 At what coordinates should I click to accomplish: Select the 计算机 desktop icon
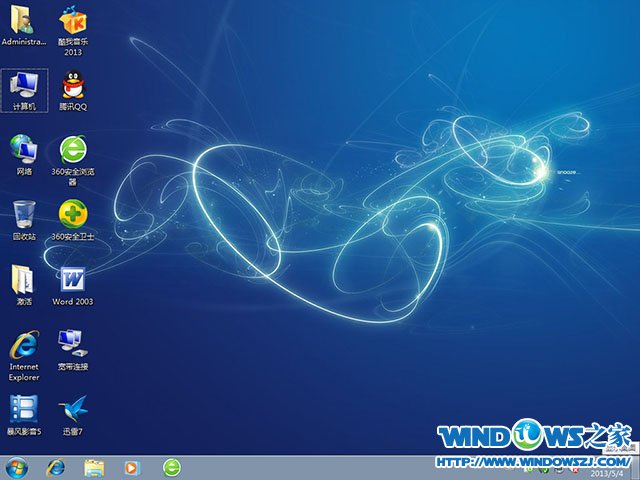(x=24, y=90)
